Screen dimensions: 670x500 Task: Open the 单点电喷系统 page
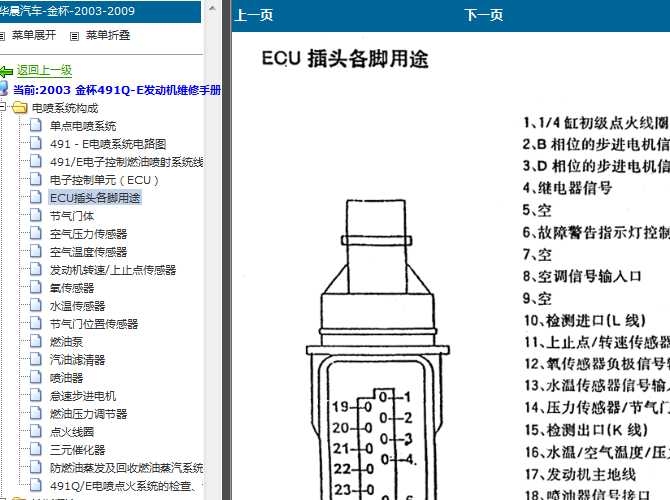[x=83, y=126]
